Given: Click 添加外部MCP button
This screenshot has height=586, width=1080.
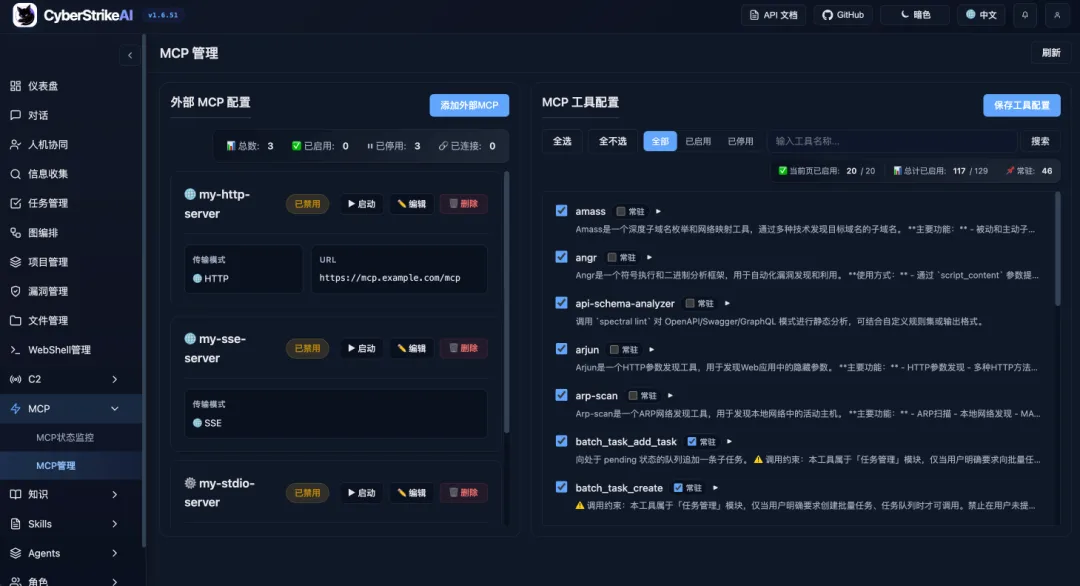Looking at the screenshot, I should (x=469, y=105).
